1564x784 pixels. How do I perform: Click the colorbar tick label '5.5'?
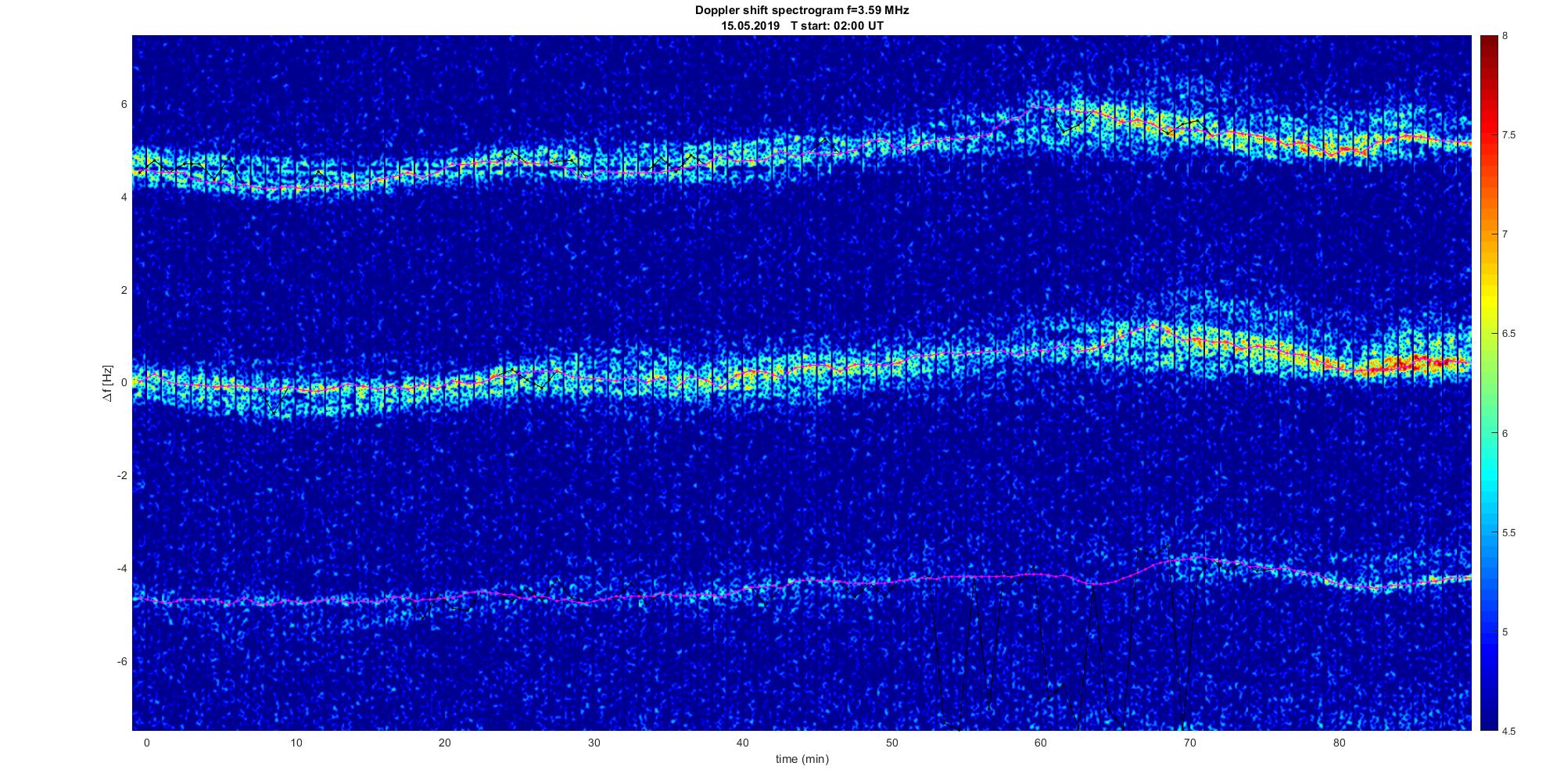(1509, 532)
